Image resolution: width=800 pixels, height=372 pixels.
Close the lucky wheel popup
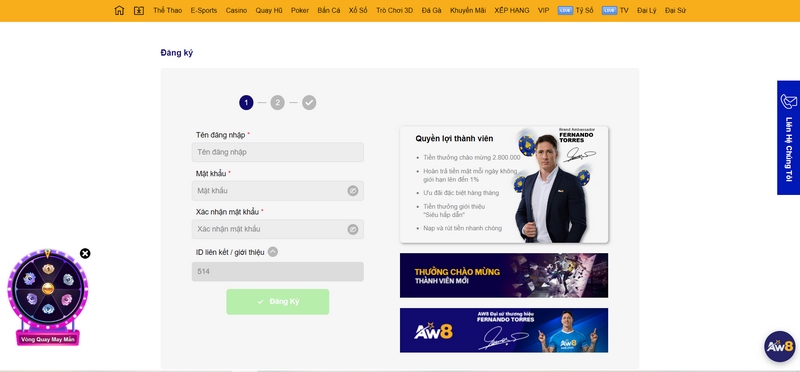click(x=85, y=254)
